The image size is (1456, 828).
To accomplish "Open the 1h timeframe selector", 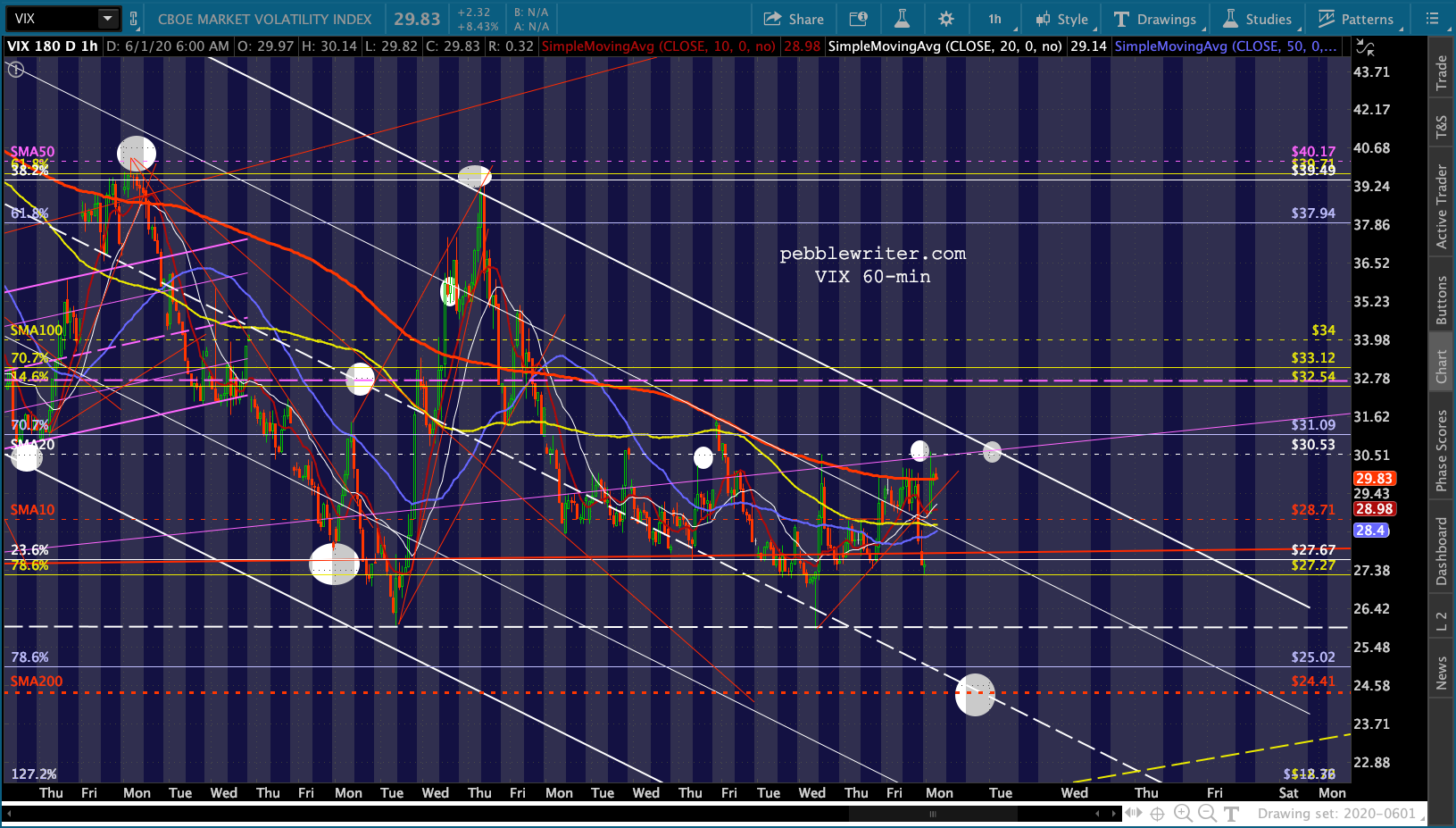I will (x=994, y=19).
